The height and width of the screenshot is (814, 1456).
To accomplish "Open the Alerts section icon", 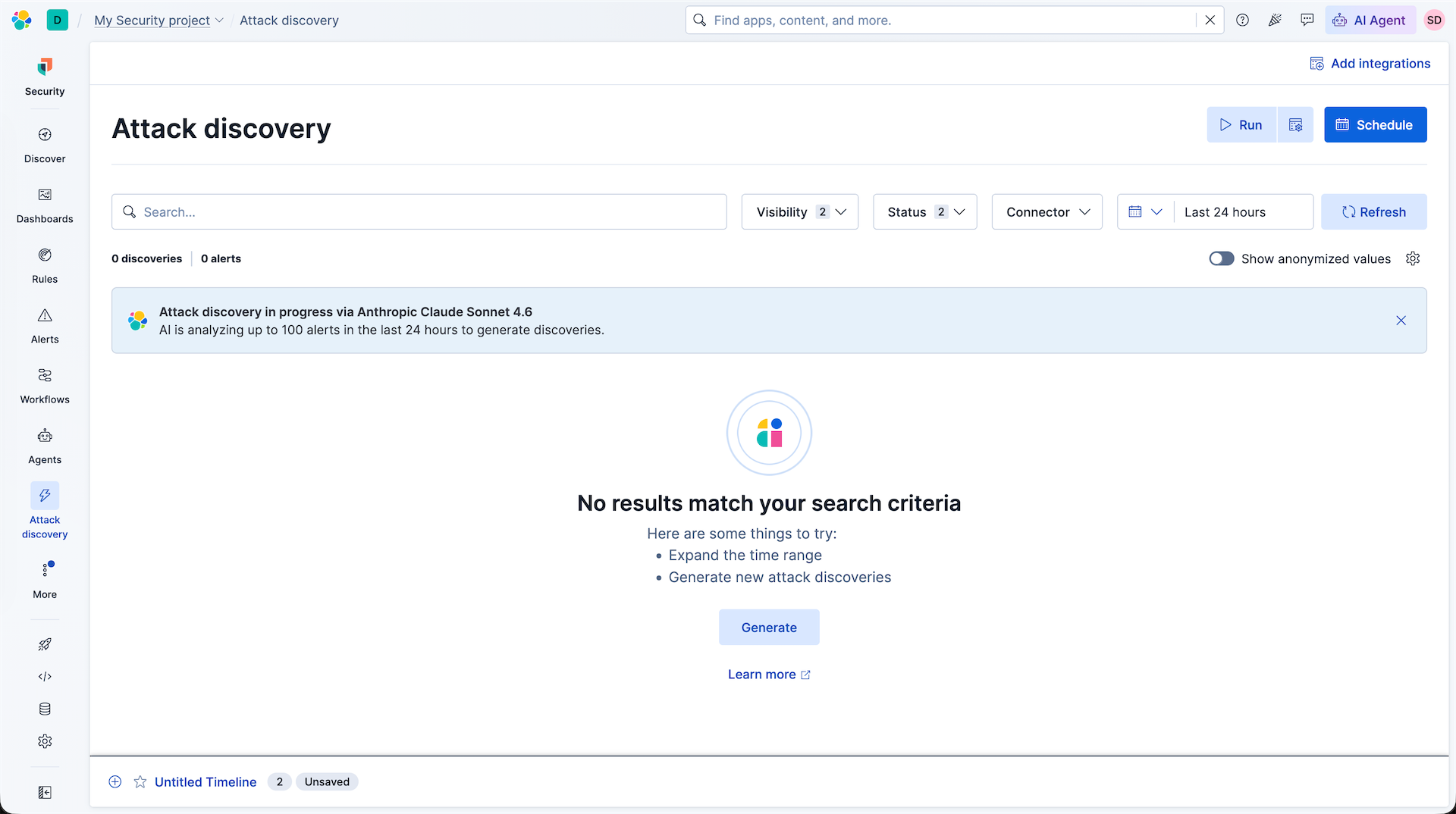I will pyautogui.click(x=45, y=315).
